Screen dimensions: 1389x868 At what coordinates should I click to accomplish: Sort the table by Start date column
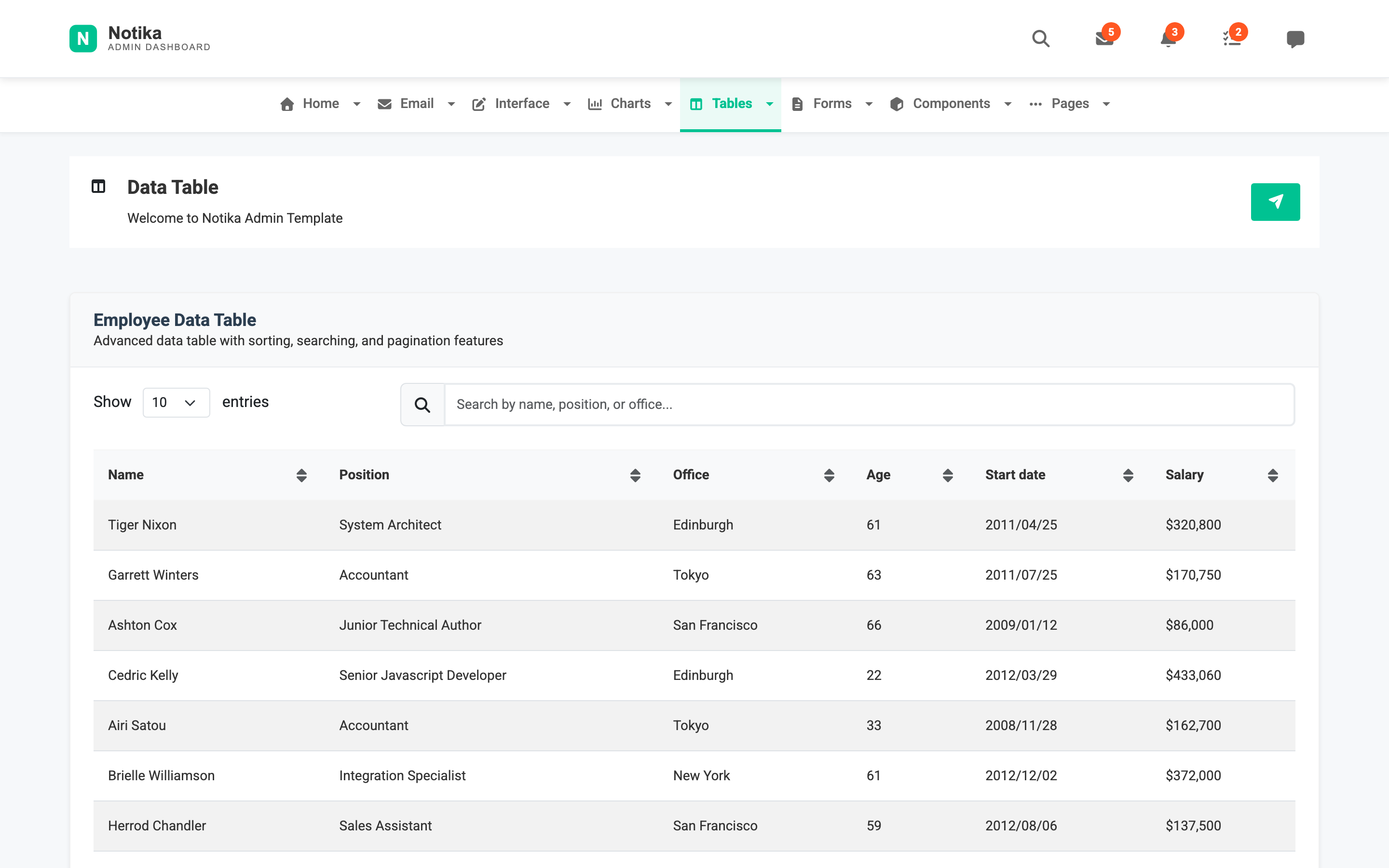1128,475
